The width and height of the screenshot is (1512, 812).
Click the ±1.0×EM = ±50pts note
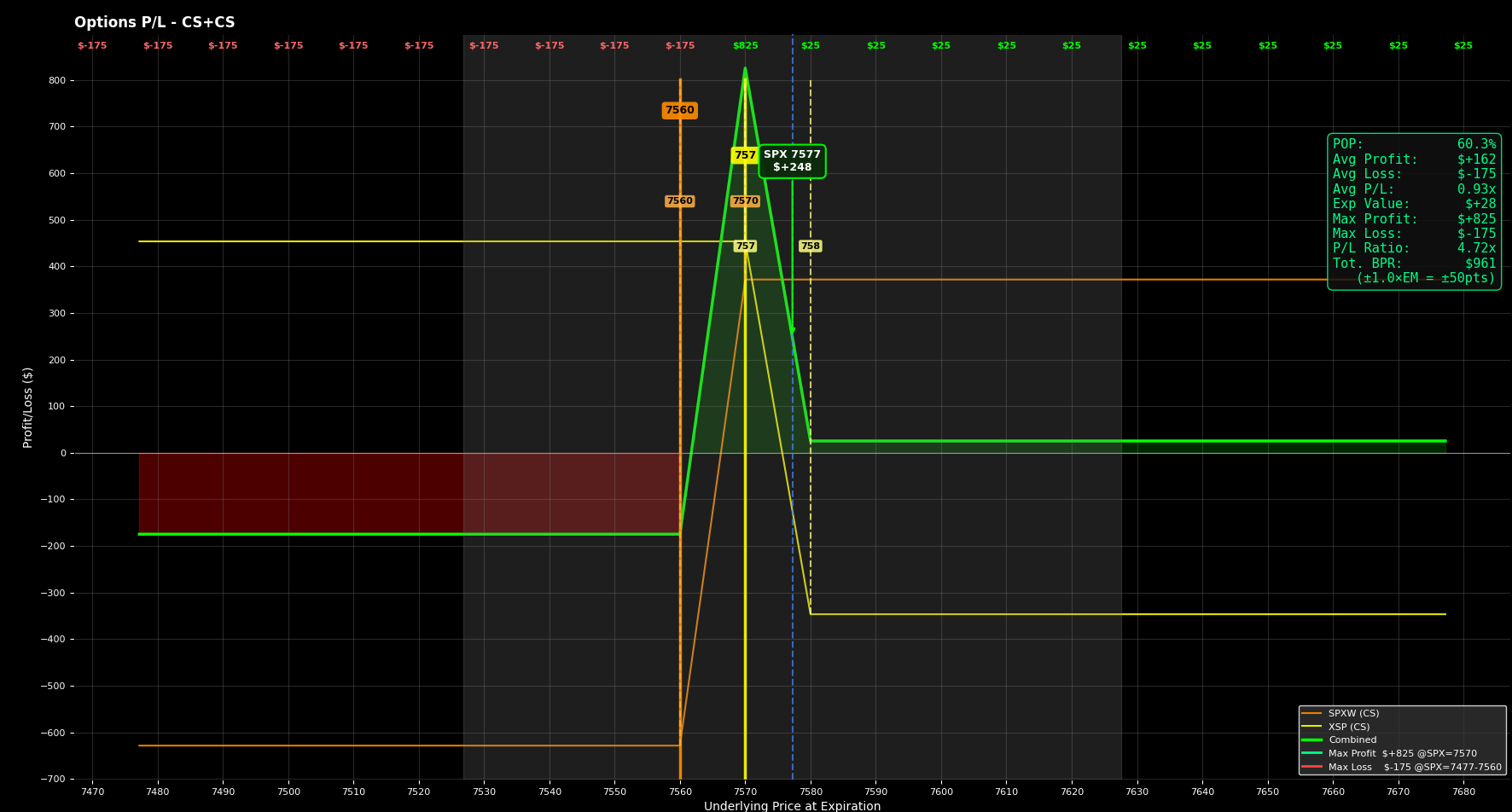[x=1426, y=279]
